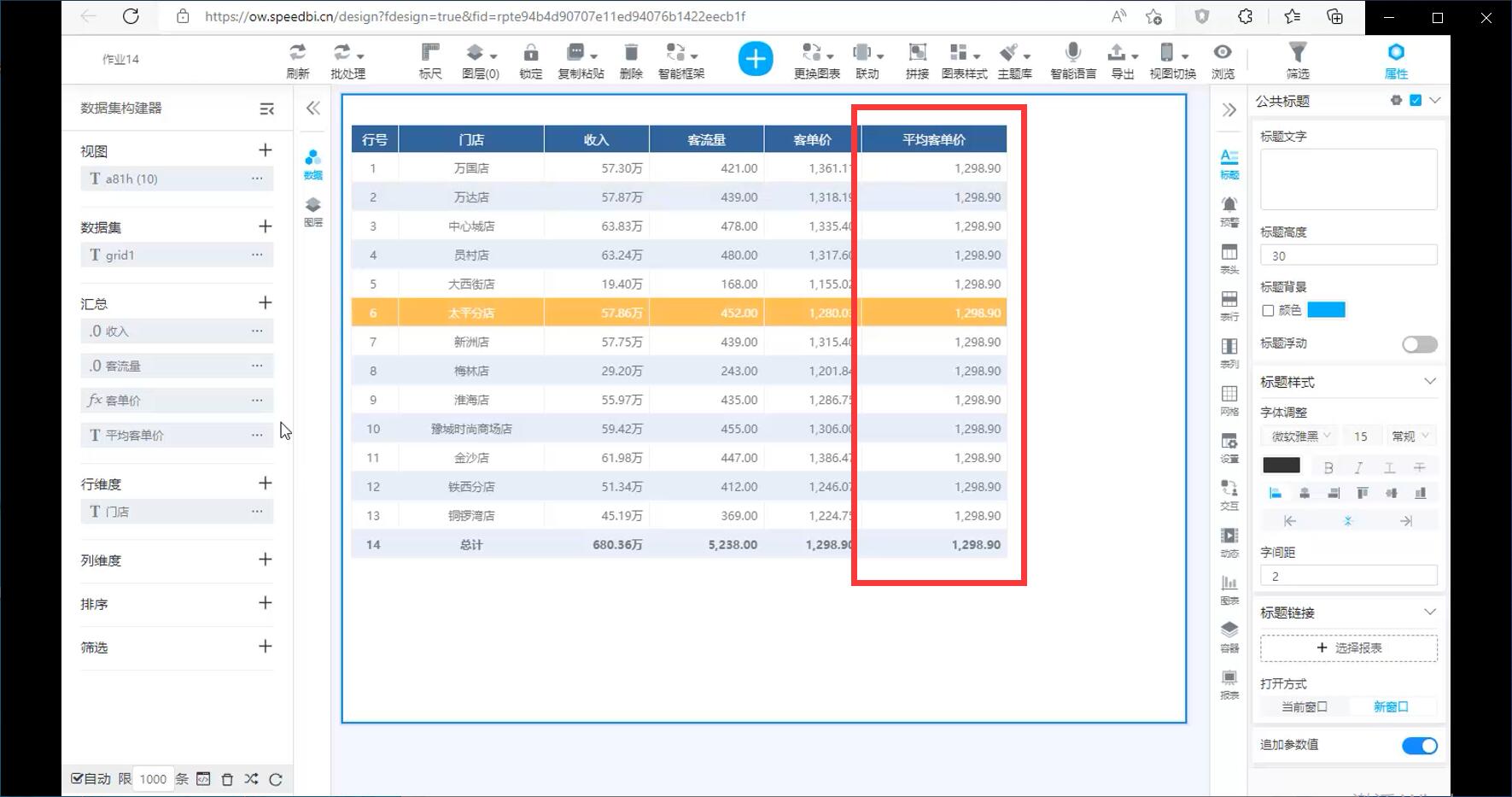Disable the 追加参数值 switch
The width and height of the screenshot is (1512, 797).
(x=1419, y=746)
